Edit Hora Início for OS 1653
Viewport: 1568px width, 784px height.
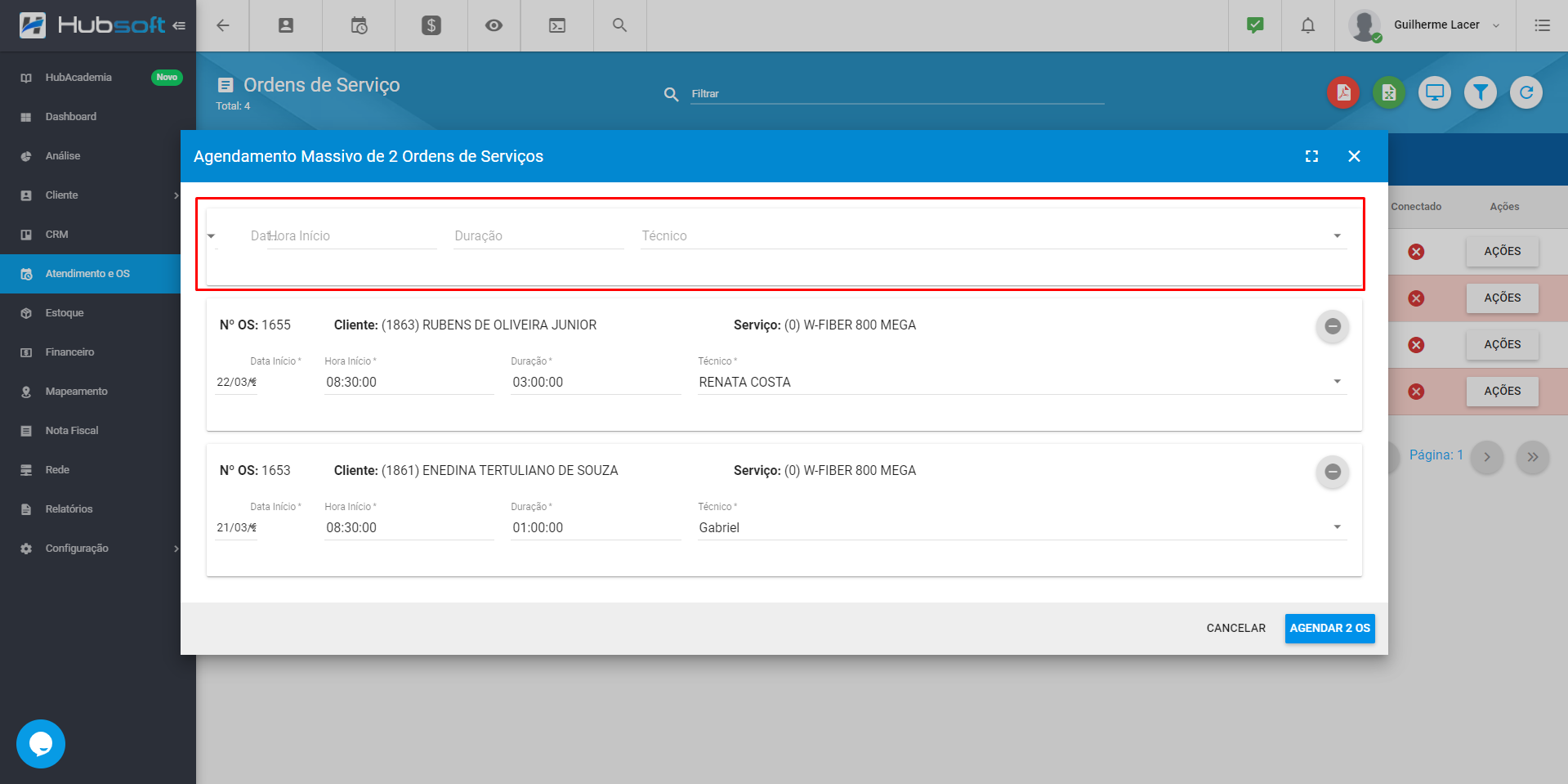click(x=409, y=527)
